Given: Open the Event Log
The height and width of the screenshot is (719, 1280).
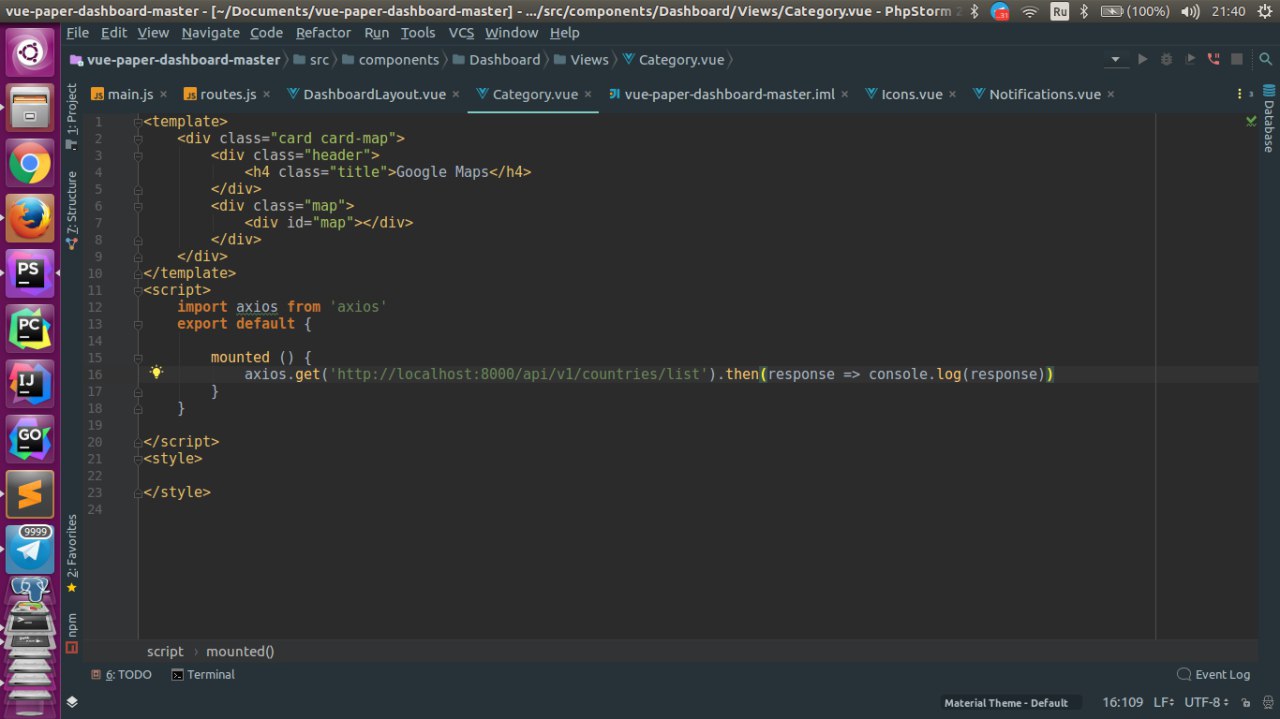Looking at the screenshot, I should click(1214, 675).
